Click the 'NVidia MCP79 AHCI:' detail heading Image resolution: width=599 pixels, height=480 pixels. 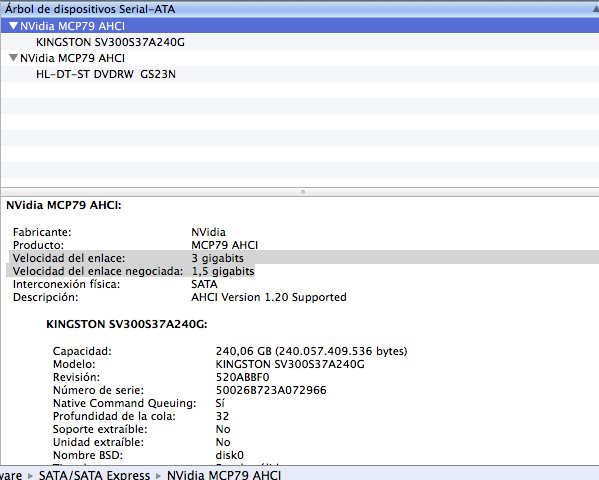[64, 205]
